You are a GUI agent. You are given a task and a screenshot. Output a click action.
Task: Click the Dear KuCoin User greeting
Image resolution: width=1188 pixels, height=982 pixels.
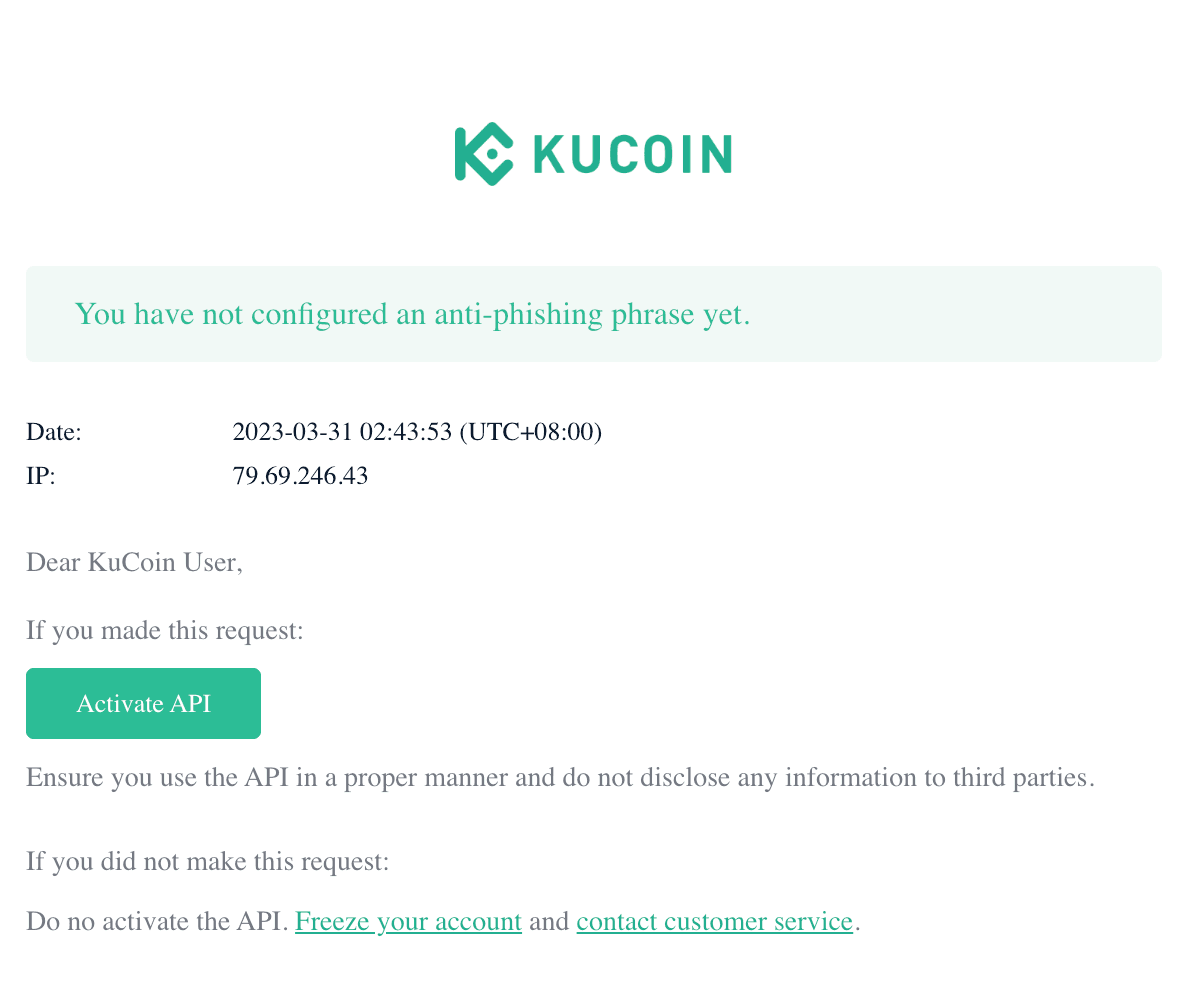coord(134,562)
